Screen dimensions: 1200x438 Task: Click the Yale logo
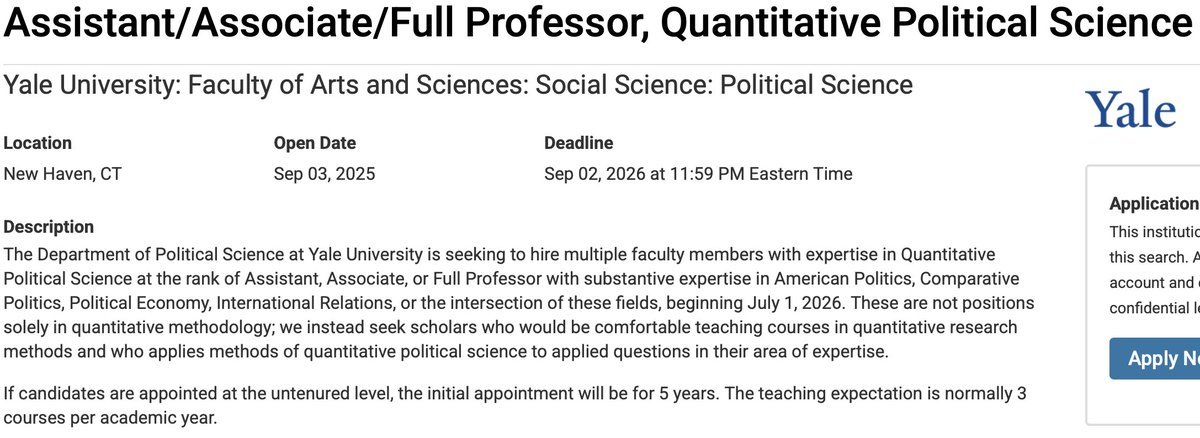pyautogui.click(x=1130, y=109)
